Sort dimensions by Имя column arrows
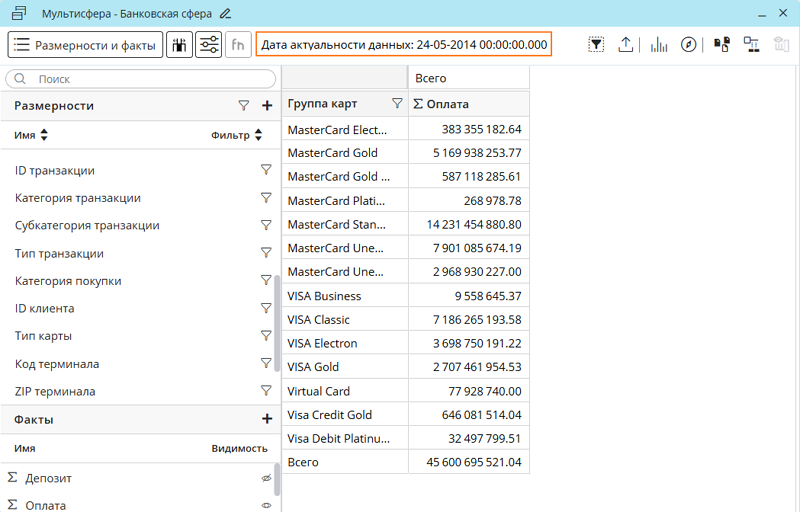 (x=44, y=135)
